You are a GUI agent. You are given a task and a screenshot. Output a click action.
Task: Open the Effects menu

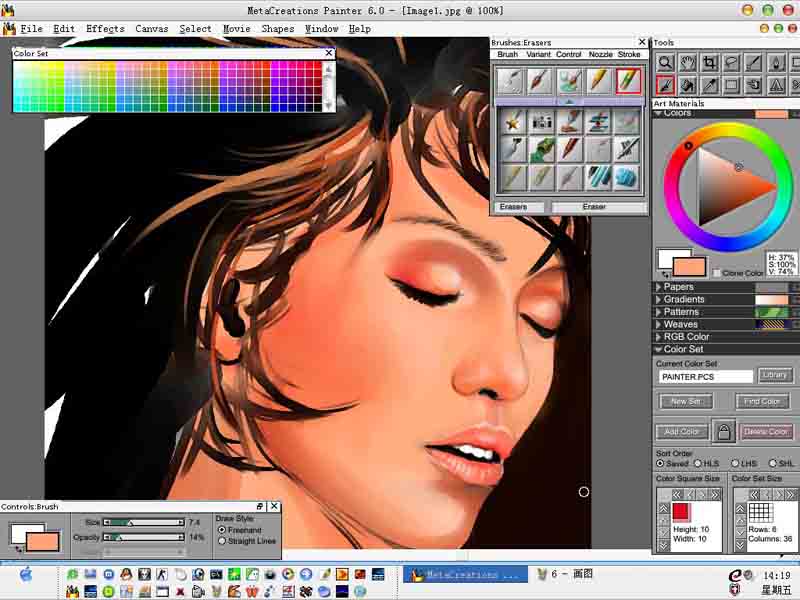(105, 29)
